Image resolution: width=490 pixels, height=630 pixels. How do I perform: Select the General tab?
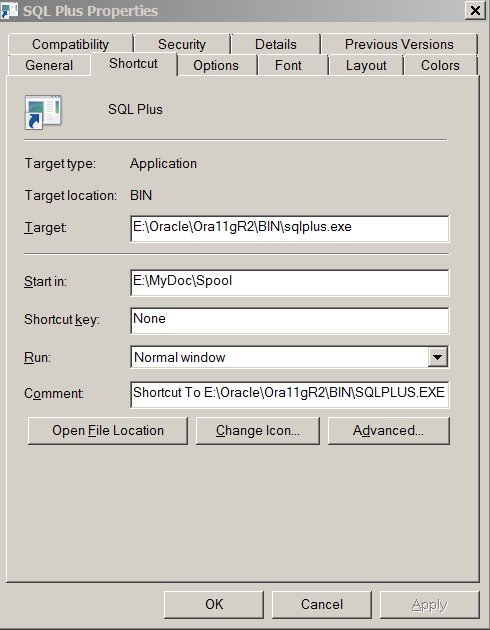tap(49, 65)
